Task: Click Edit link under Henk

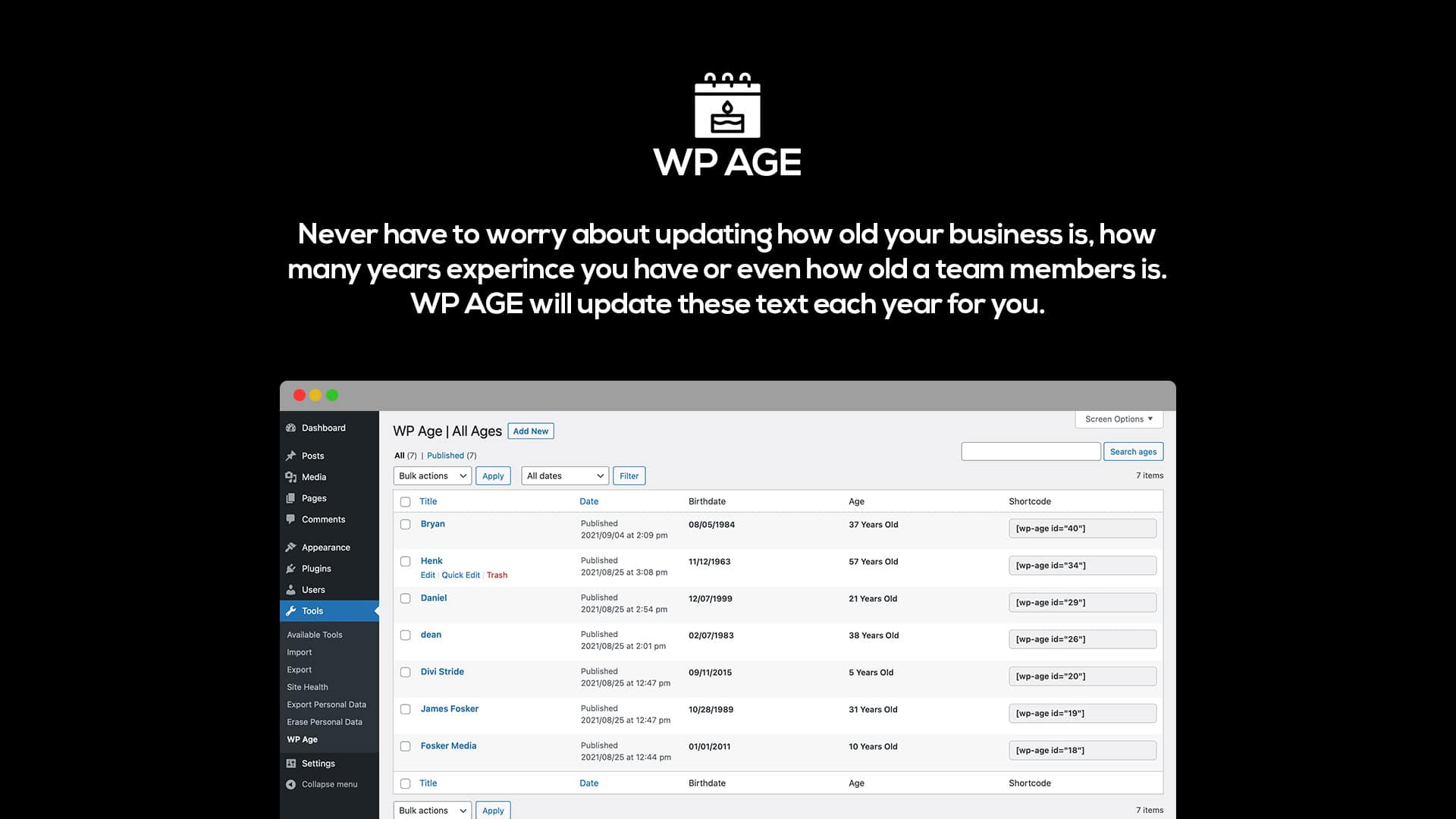Action: coord(428,576)
